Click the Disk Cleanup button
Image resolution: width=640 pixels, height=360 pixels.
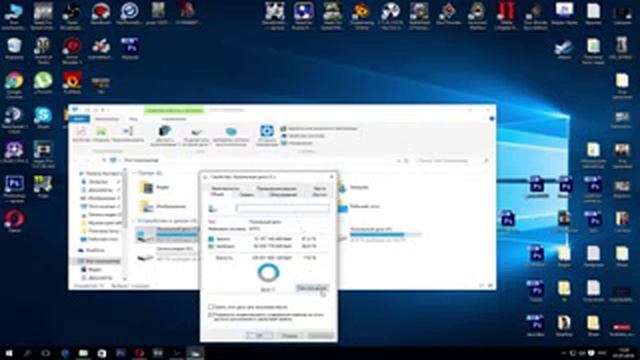311,288
